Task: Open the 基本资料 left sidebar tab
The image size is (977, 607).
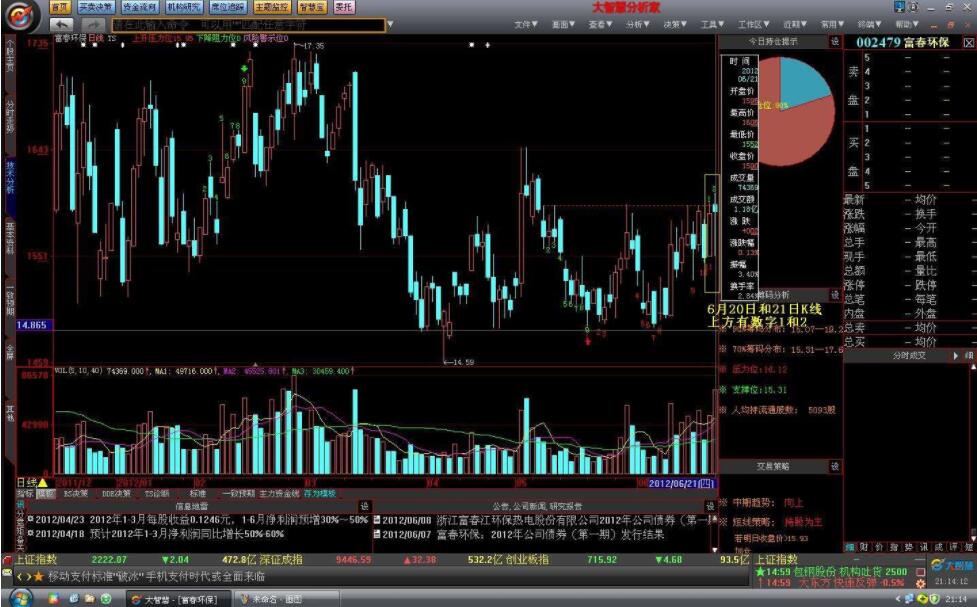Action: point(9,237)
